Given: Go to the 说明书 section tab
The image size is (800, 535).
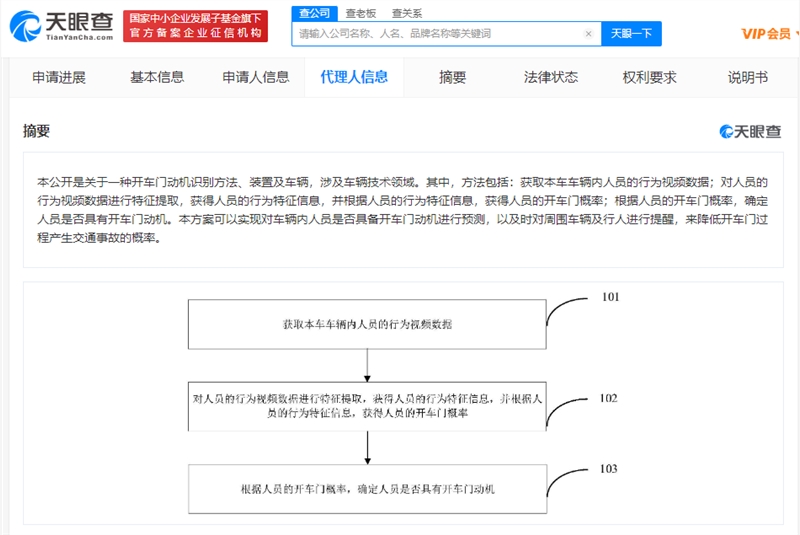Looking at the screenshot, I should point(747,78).
